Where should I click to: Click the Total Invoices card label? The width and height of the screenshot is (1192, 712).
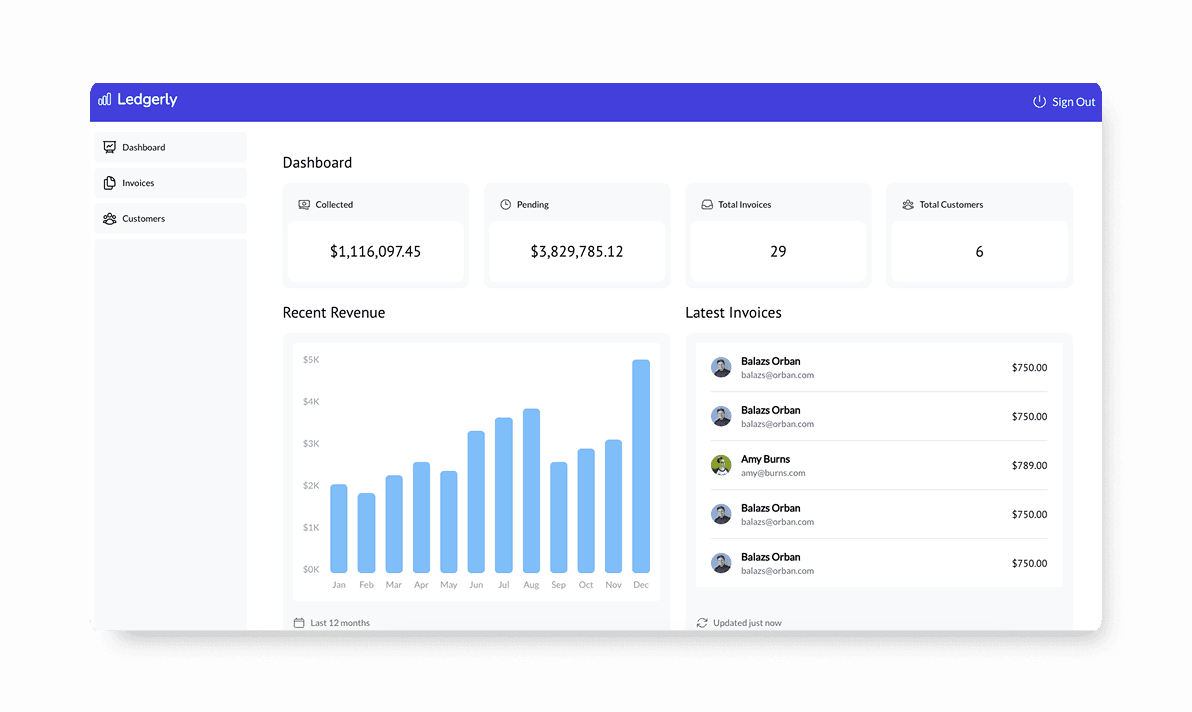[745, 204]
